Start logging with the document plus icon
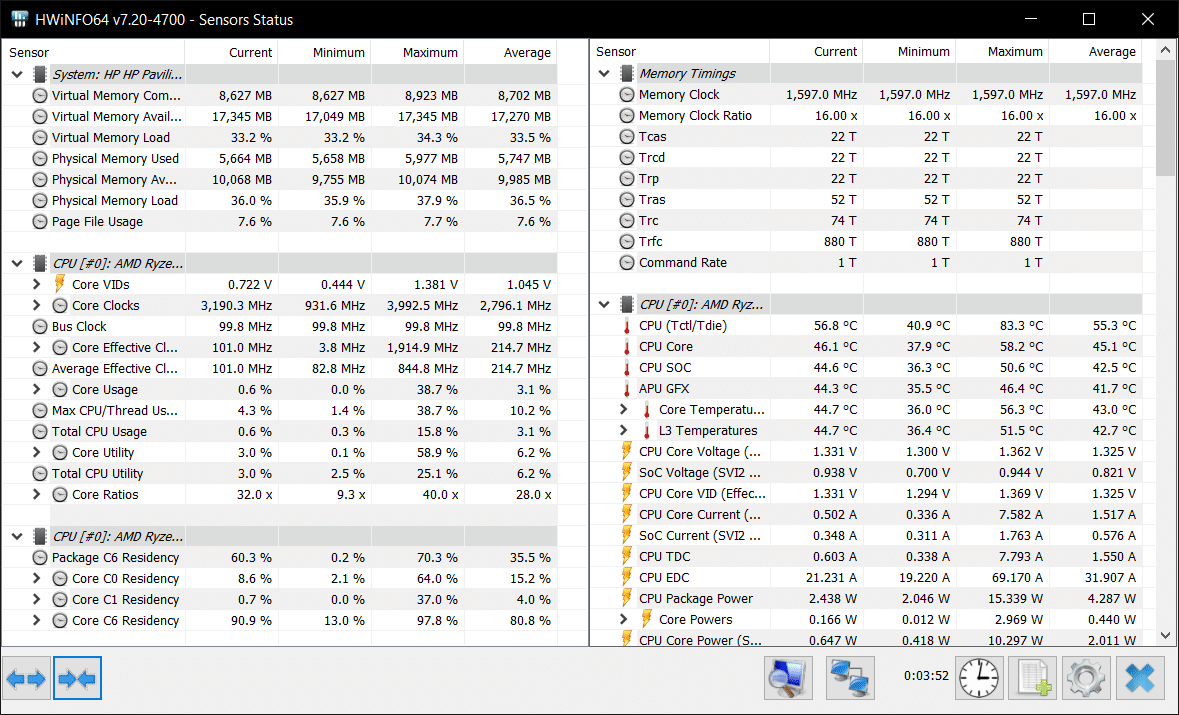The height and width of the screenshot is (715, 1179). 1032,677
